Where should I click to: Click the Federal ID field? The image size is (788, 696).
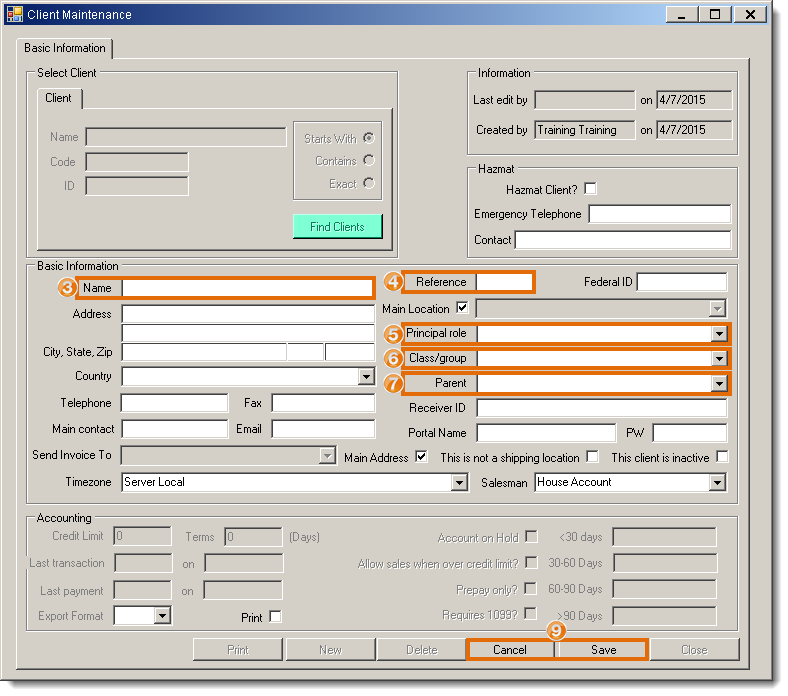pyautogui.click(x=682, y=282)
